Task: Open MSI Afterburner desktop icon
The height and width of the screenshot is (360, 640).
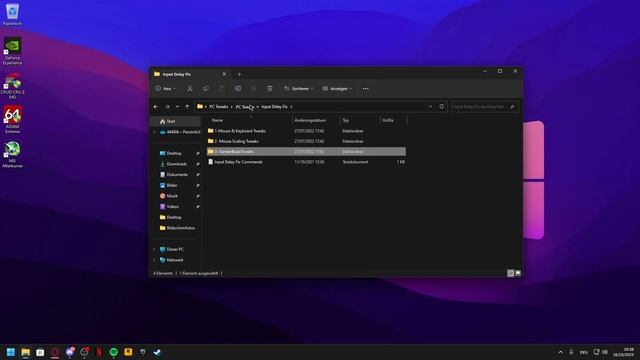Action: [x=12, y=154]
